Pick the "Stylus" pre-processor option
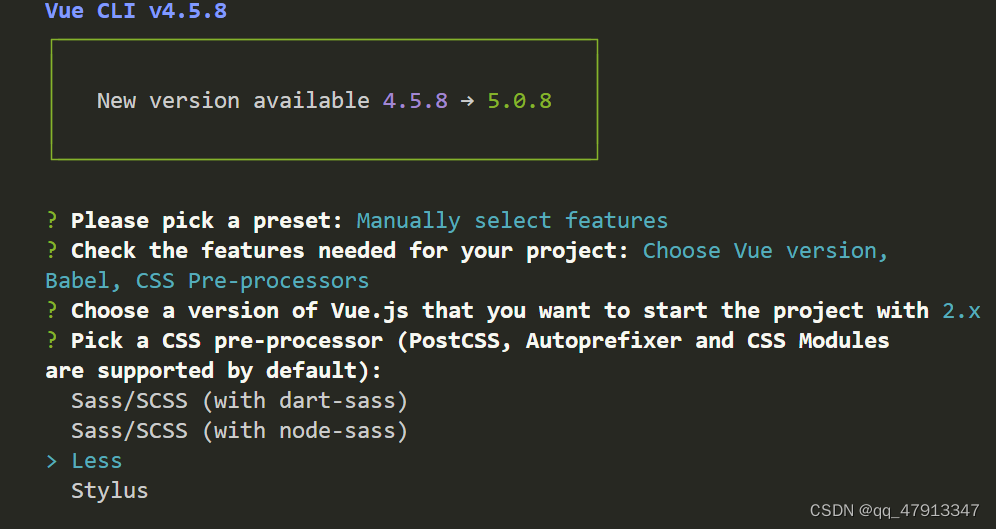Screen dimensions: 996x529 (110, 491)
